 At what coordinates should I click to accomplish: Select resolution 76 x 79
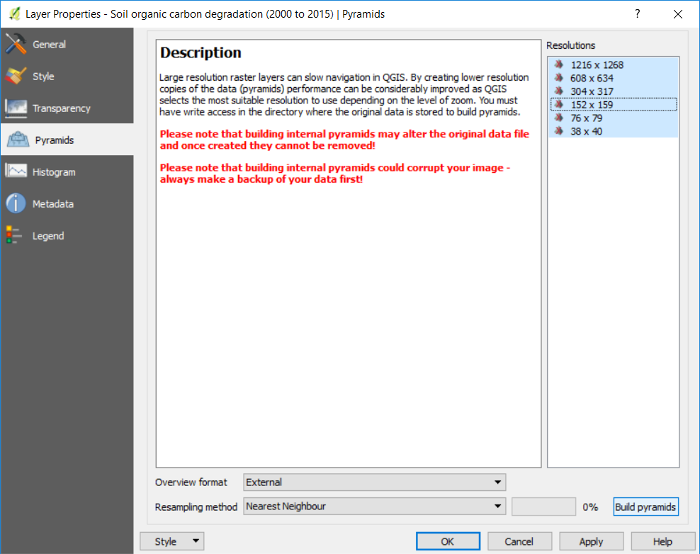pyautogui.click(x=613, y=118)
